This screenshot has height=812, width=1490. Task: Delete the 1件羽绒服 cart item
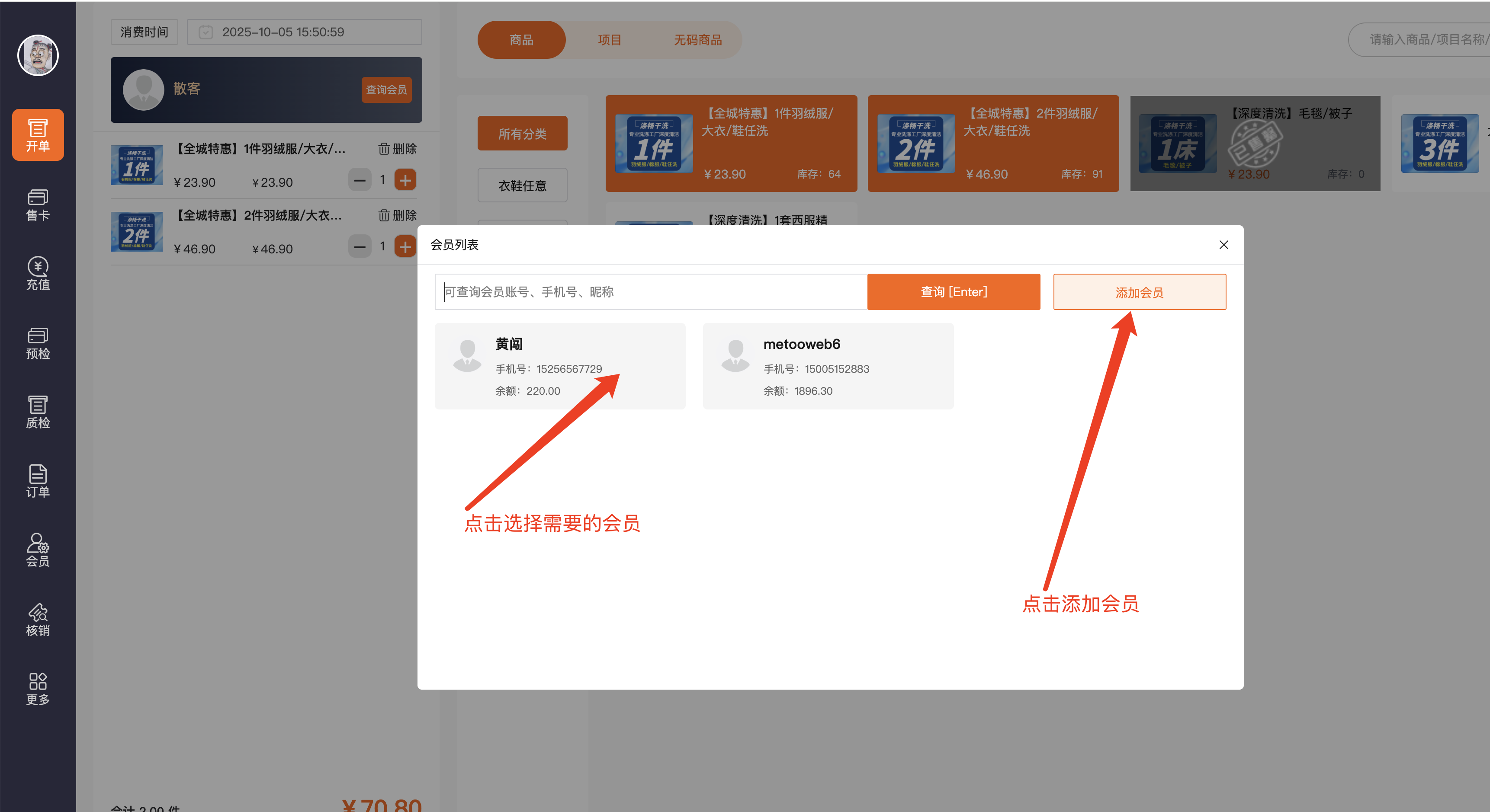(397, 149)
